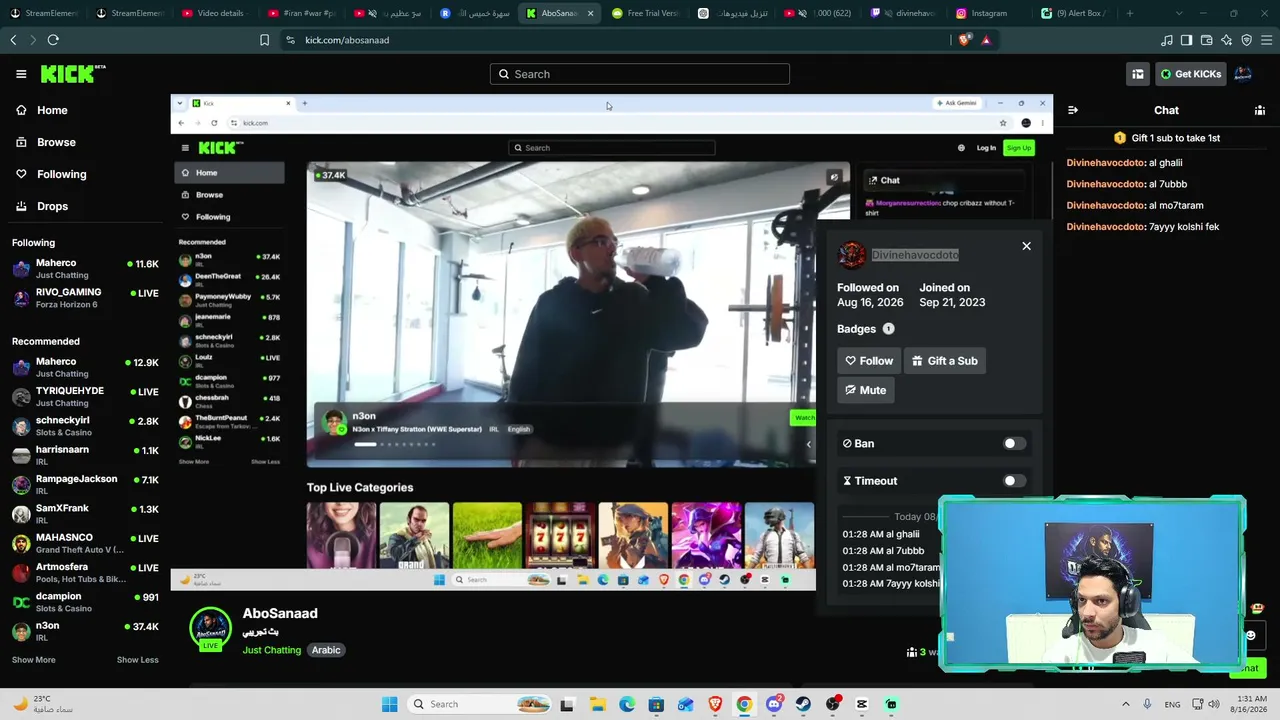Open Chrome from the taskbar
The width and height of the screenshot is (1280, 720).
click(744, 704)
